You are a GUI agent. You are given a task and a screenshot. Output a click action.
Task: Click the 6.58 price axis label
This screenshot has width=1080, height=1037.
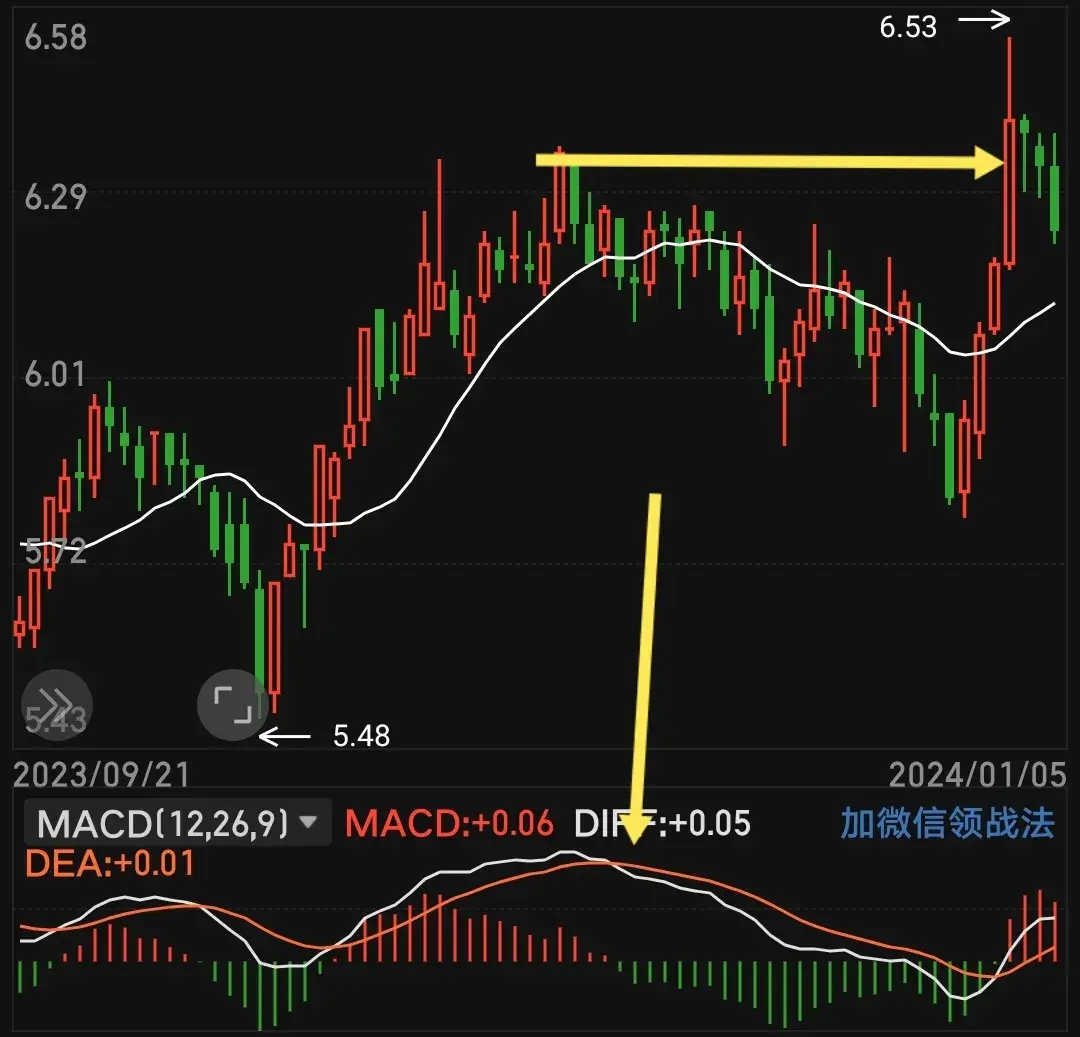[x=56, y=37]
